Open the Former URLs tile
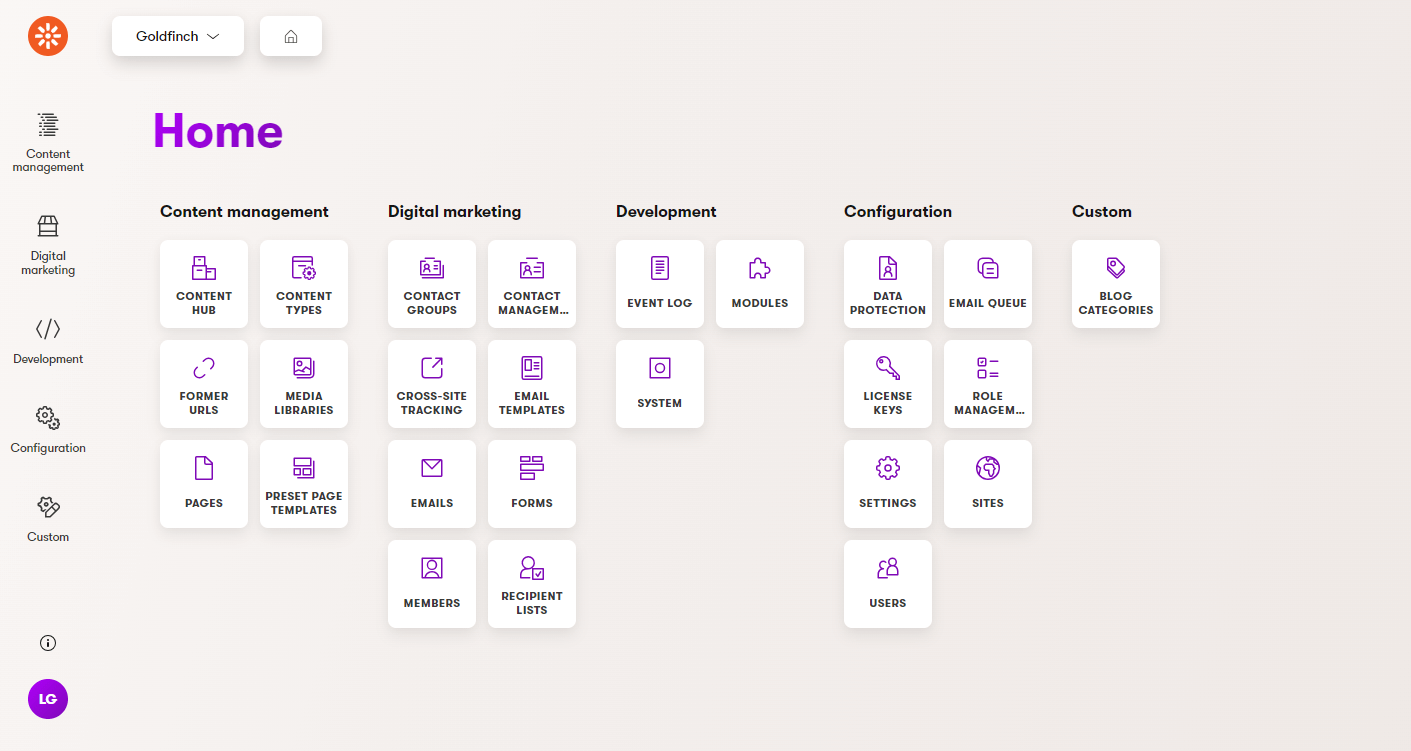Viewport: 1411px width, 751px height. [204, 384]
